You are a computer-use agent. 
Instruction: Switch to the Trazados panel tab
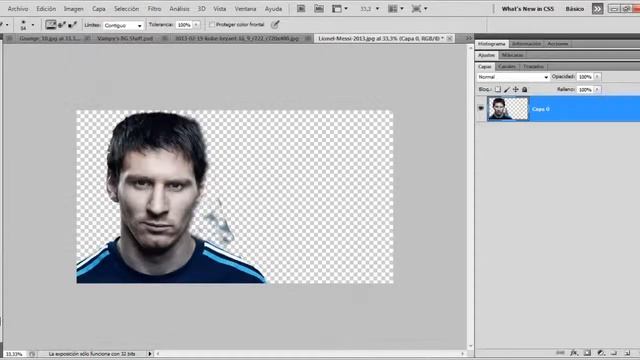coord(533,67)
